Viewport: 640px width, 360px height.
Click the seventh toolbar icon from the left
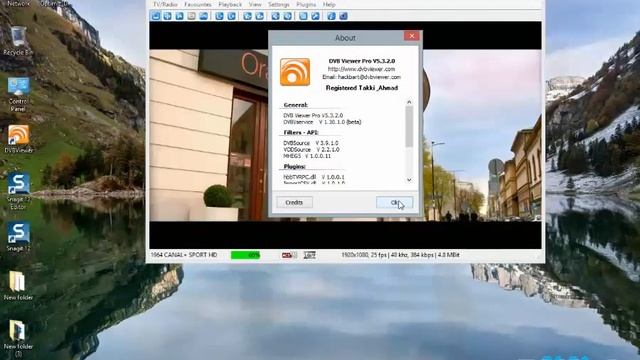coord(231,16)
